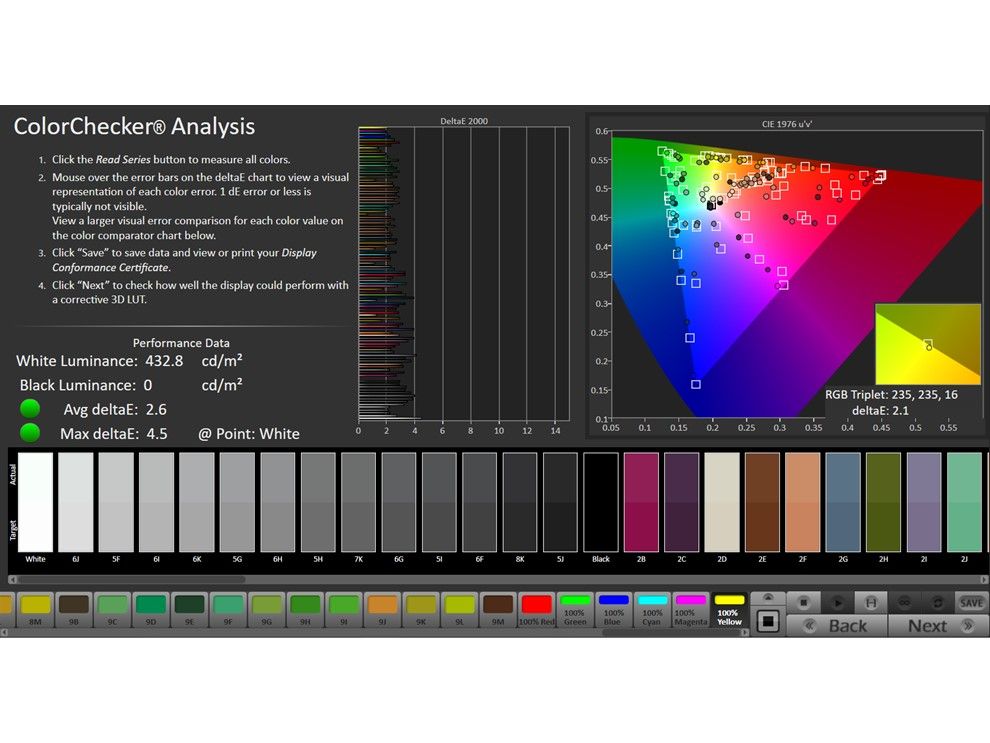Select the 5G gray comparator swatch
This screenshot has width=990, height=743.
pos(237,502)
